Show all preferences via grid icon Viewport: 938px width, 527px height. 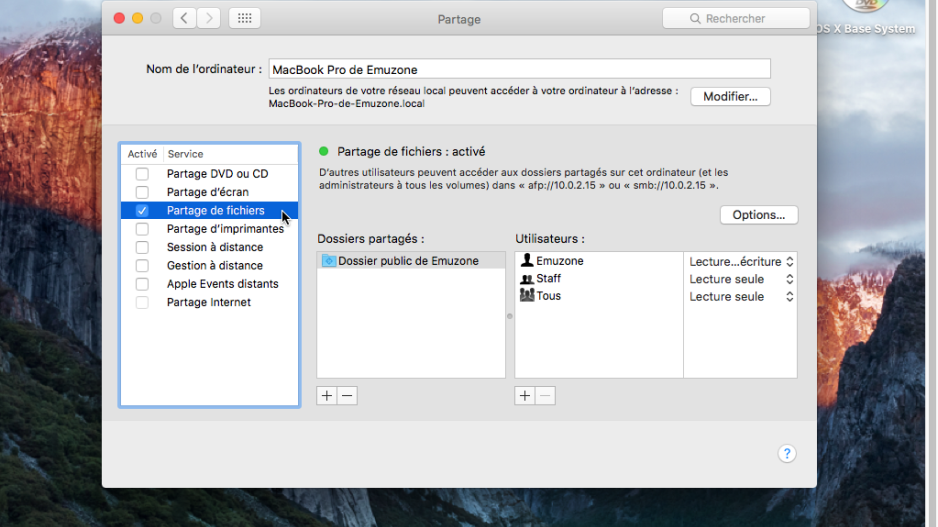click(x=245, y=18)
